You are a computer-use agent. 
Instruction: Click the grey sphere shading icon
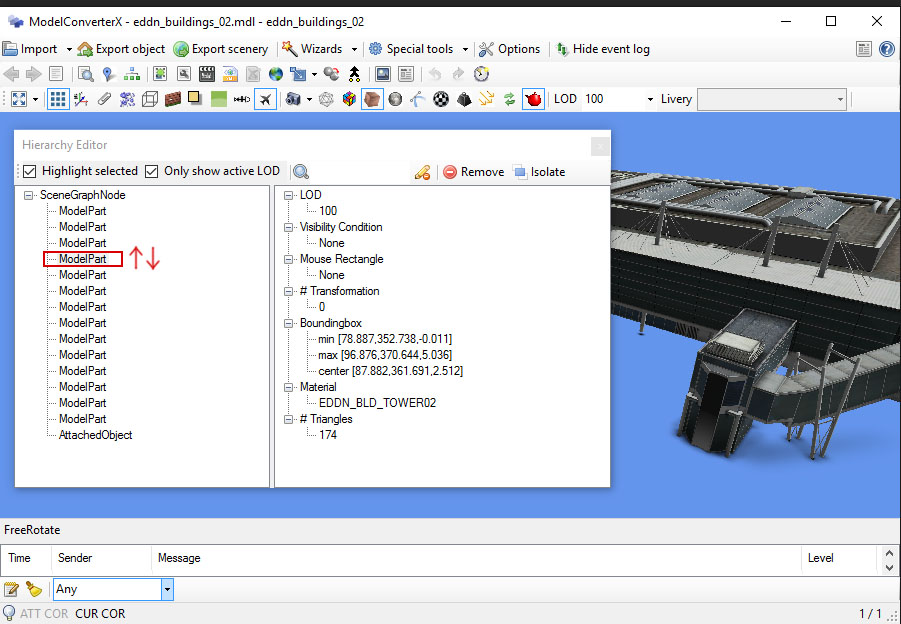(x=395, y=99)
